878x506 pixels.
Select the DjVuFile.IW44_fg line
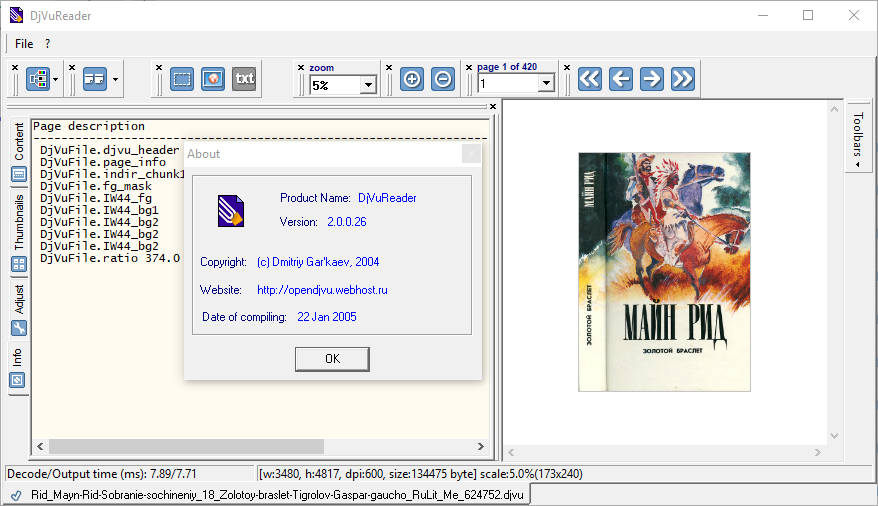[x=96, y=198]
